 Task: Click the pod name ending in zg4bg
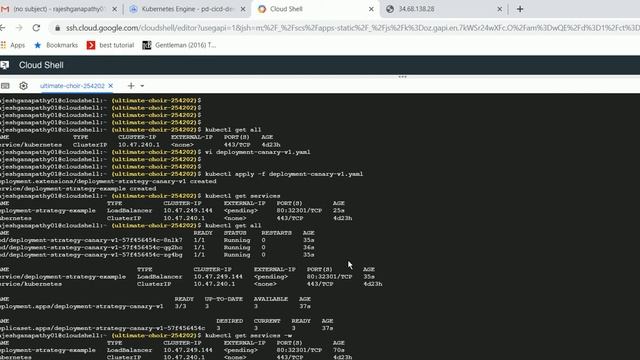(91, 255)
